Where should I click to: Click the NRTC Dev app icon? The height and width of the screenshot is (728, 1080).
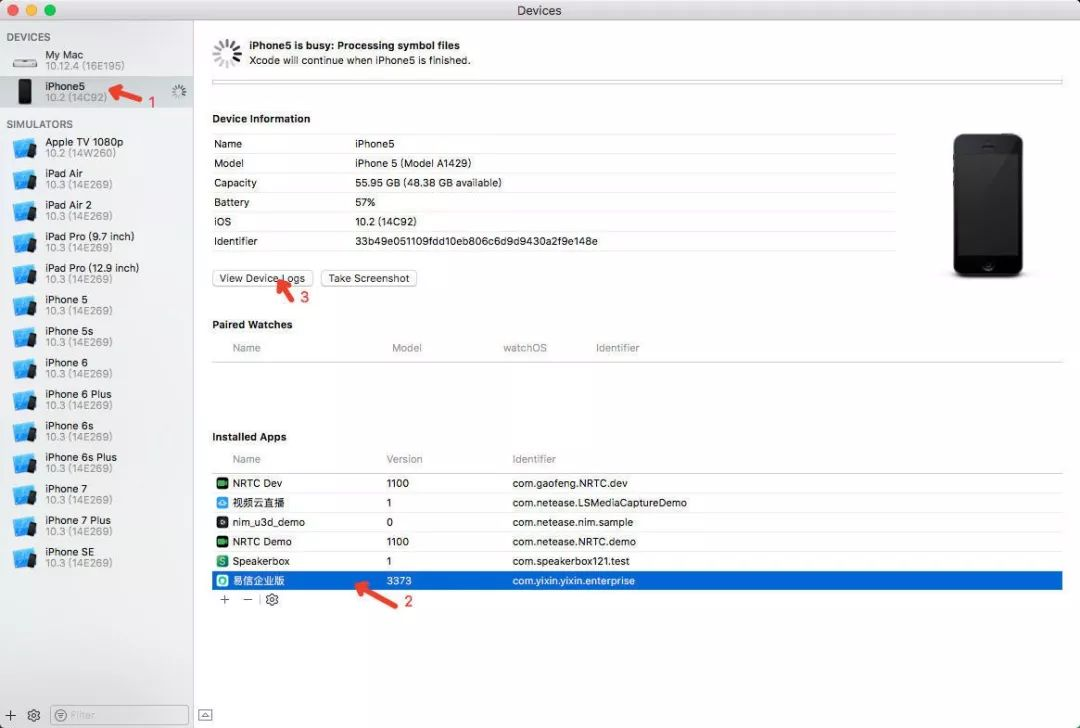[222, 483]
